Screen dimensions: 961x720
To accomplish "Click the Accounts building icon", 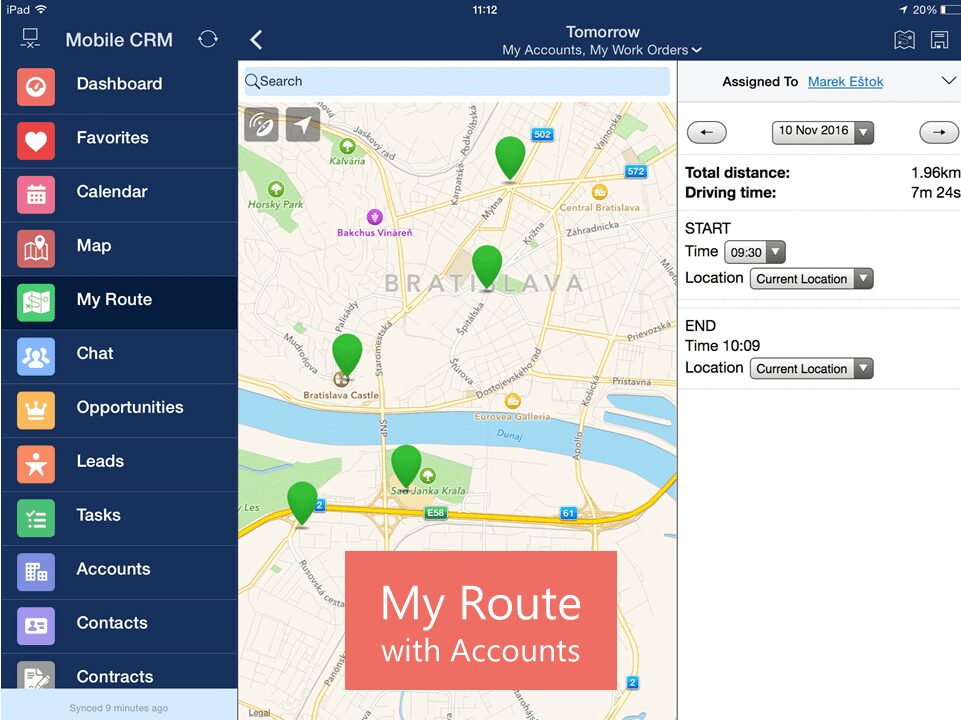I will [36, 572].
